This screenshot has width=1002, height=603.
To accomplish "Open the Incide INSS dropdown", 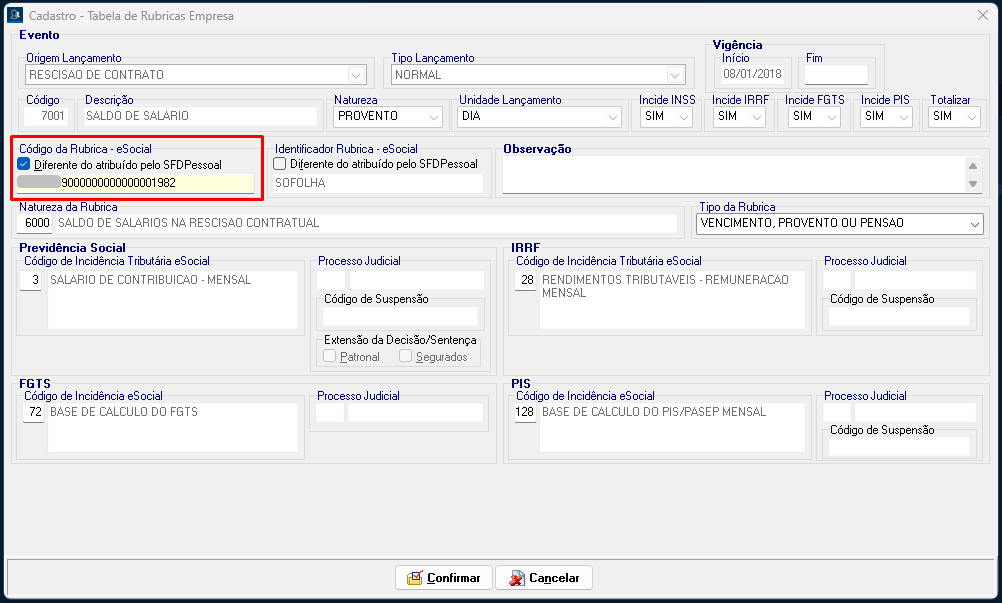I will tap(684, 117).
